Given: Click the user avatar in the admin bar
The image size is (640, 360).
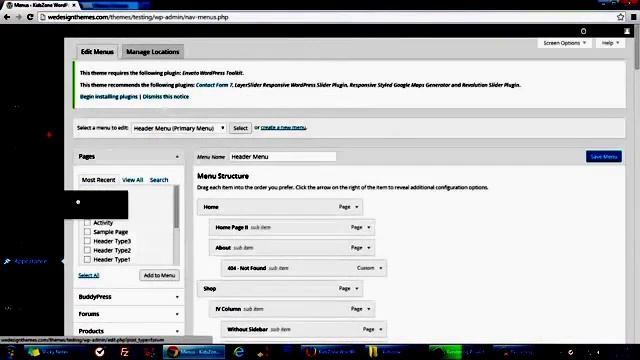Looking at the screenshot, I should tap(627, 31).
